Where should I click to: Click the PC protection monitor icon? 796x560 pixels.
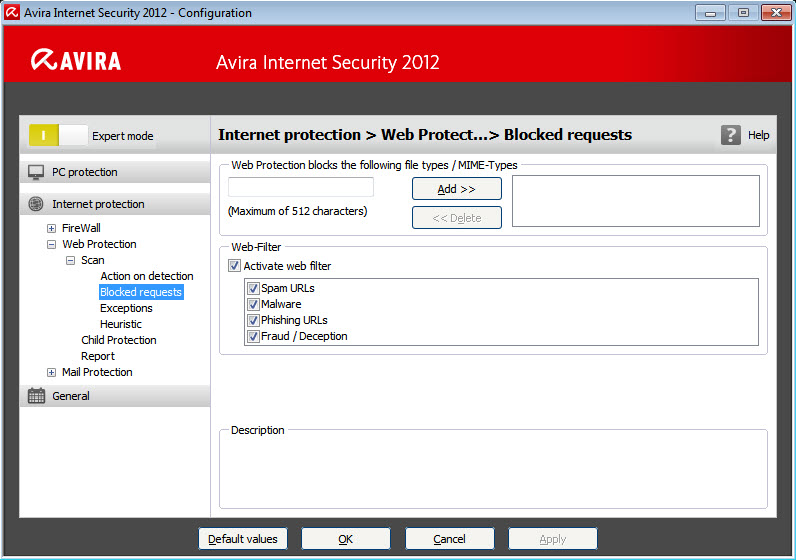pos(36,172)
